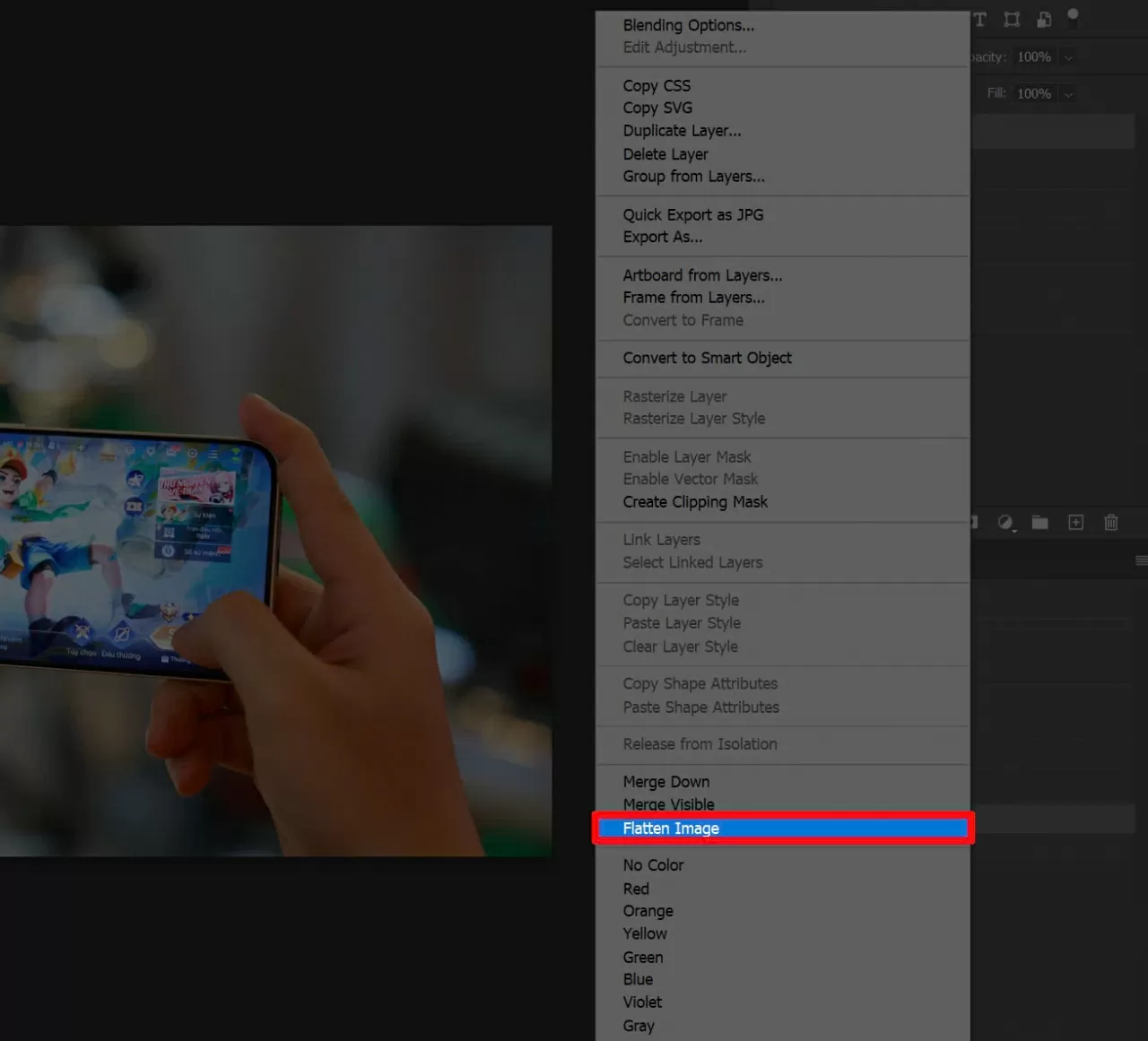The height and width of the screenshot is (1041, 1148).
Task: Open the panel menu hamburger icon
Action: [1141, 561]
